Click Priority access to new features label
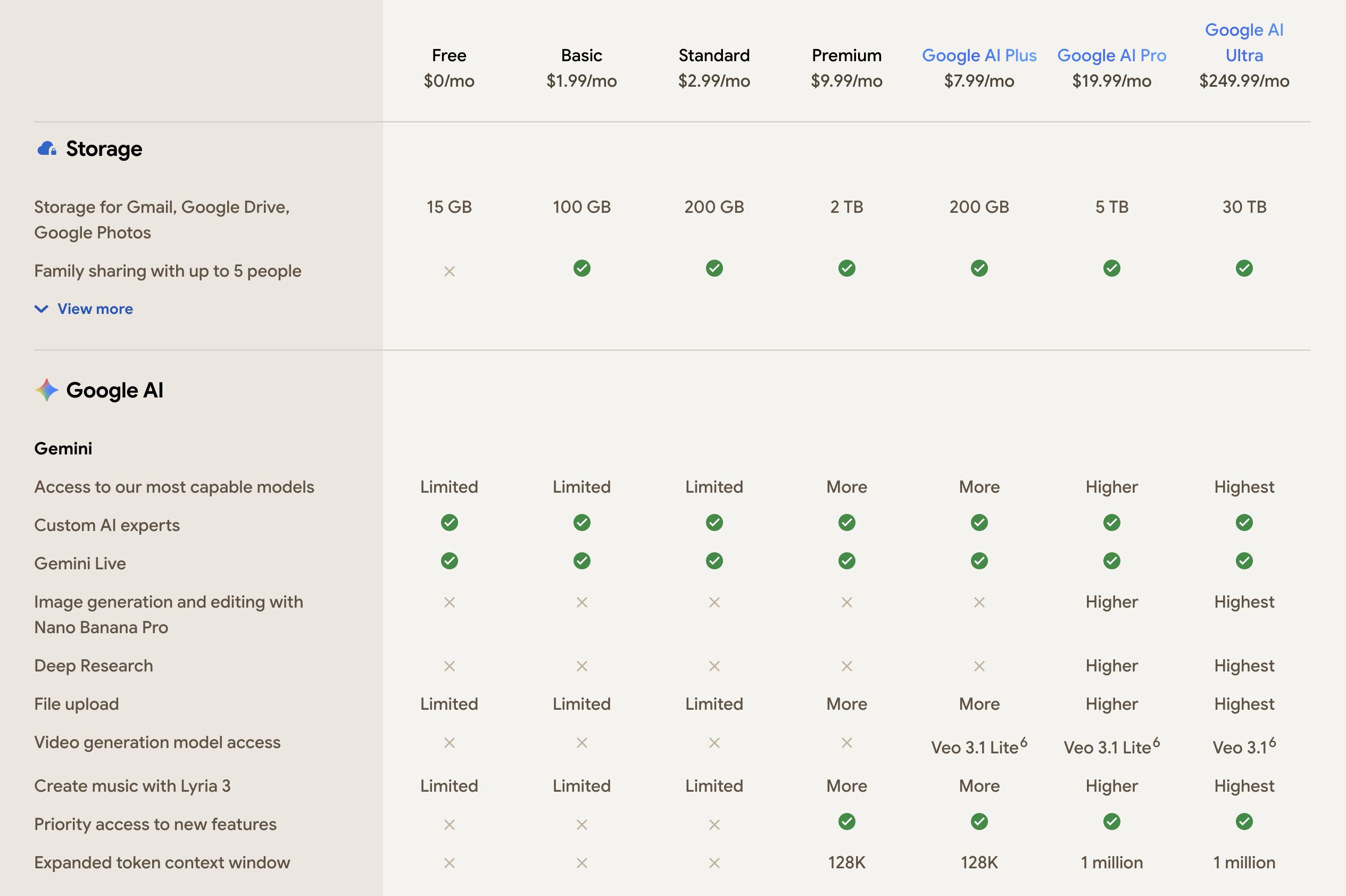This screenshot has height=896, width=1346. tap(155, 824)
